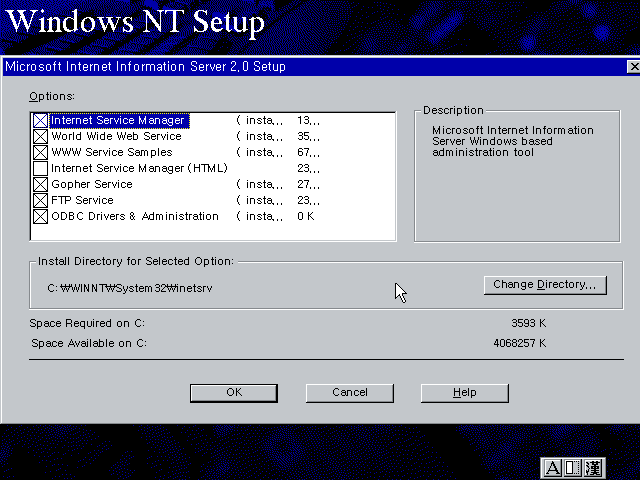Toggle the FTP Service checkbox
640x480 pixels.
coord(40,200)
